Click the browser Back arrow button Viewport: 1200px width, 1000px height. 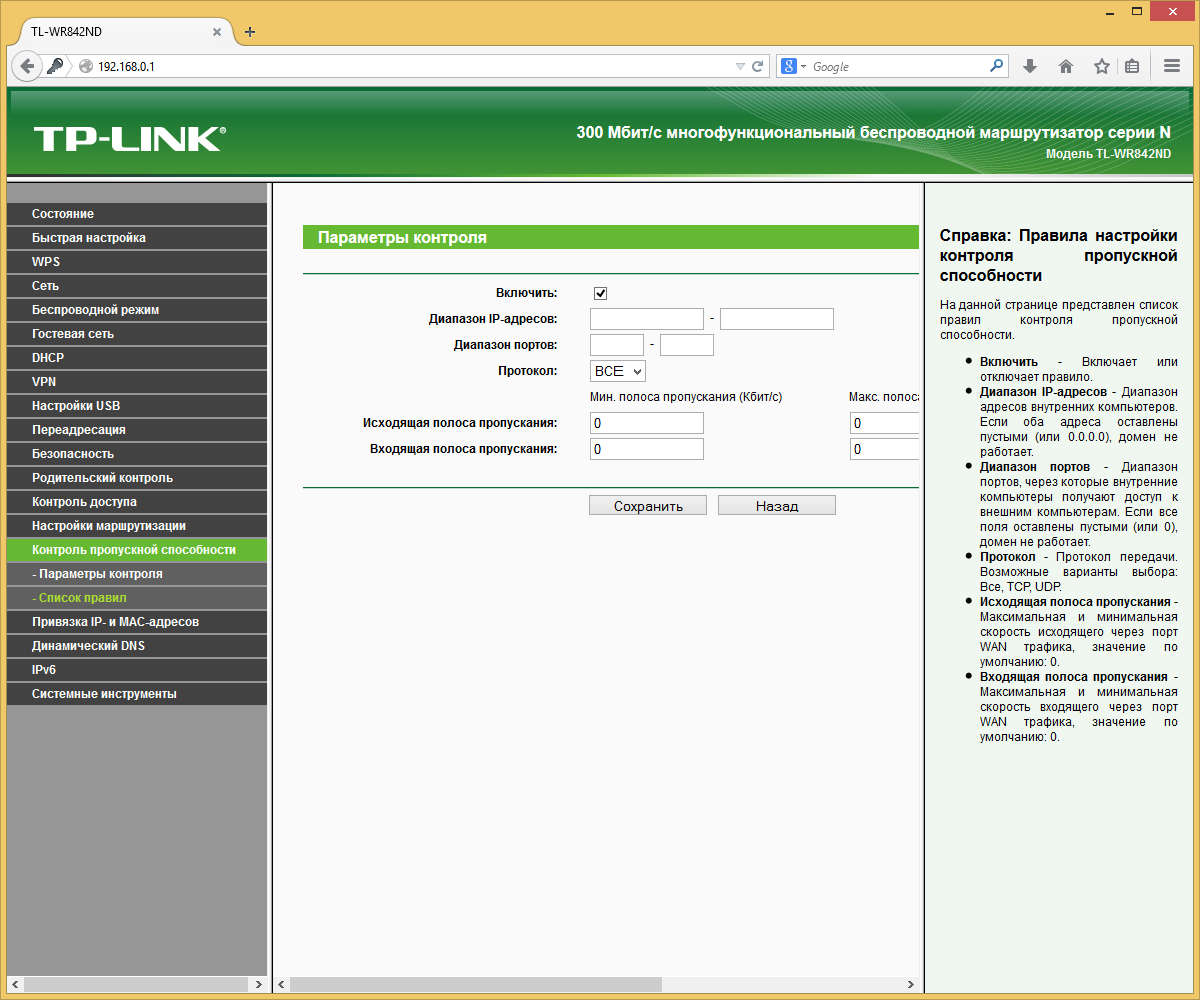(27, 66)
